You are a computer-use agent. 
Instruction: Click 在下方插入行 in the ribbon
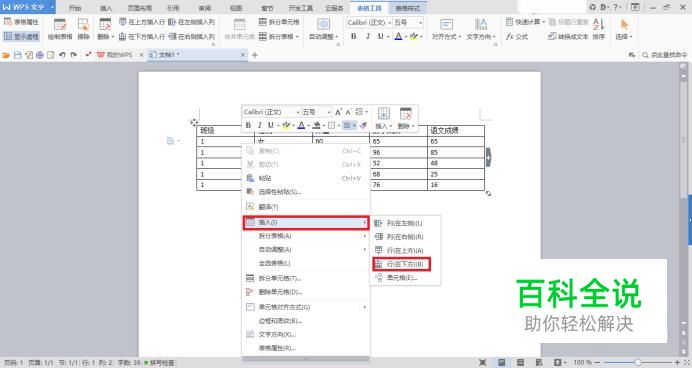click(142, 36)
